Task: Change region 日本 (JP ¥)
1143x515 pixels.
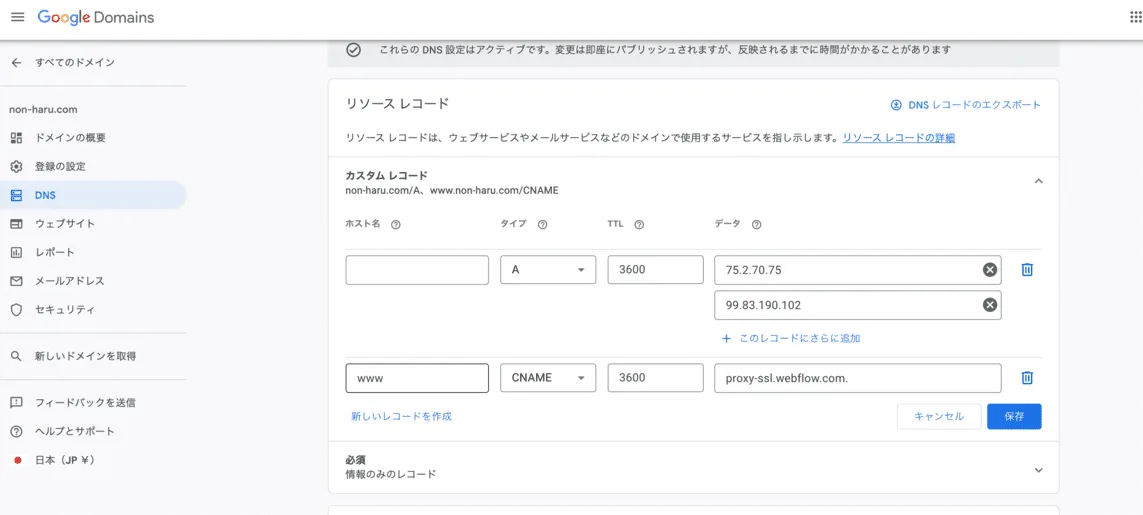Action: [x=93, y=460]
